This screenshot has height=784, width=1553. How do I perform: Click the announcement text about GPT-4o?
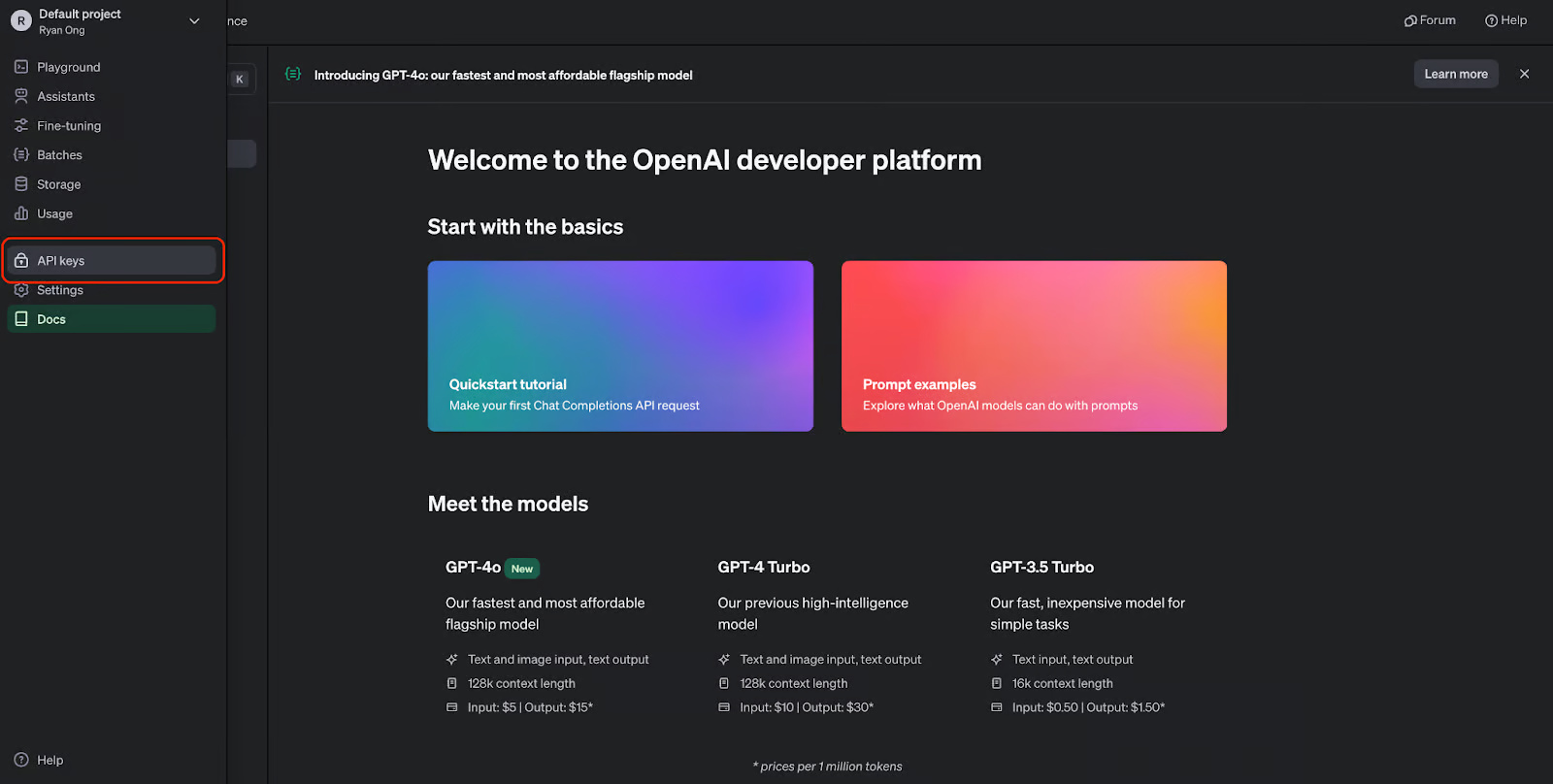[503, 75]
